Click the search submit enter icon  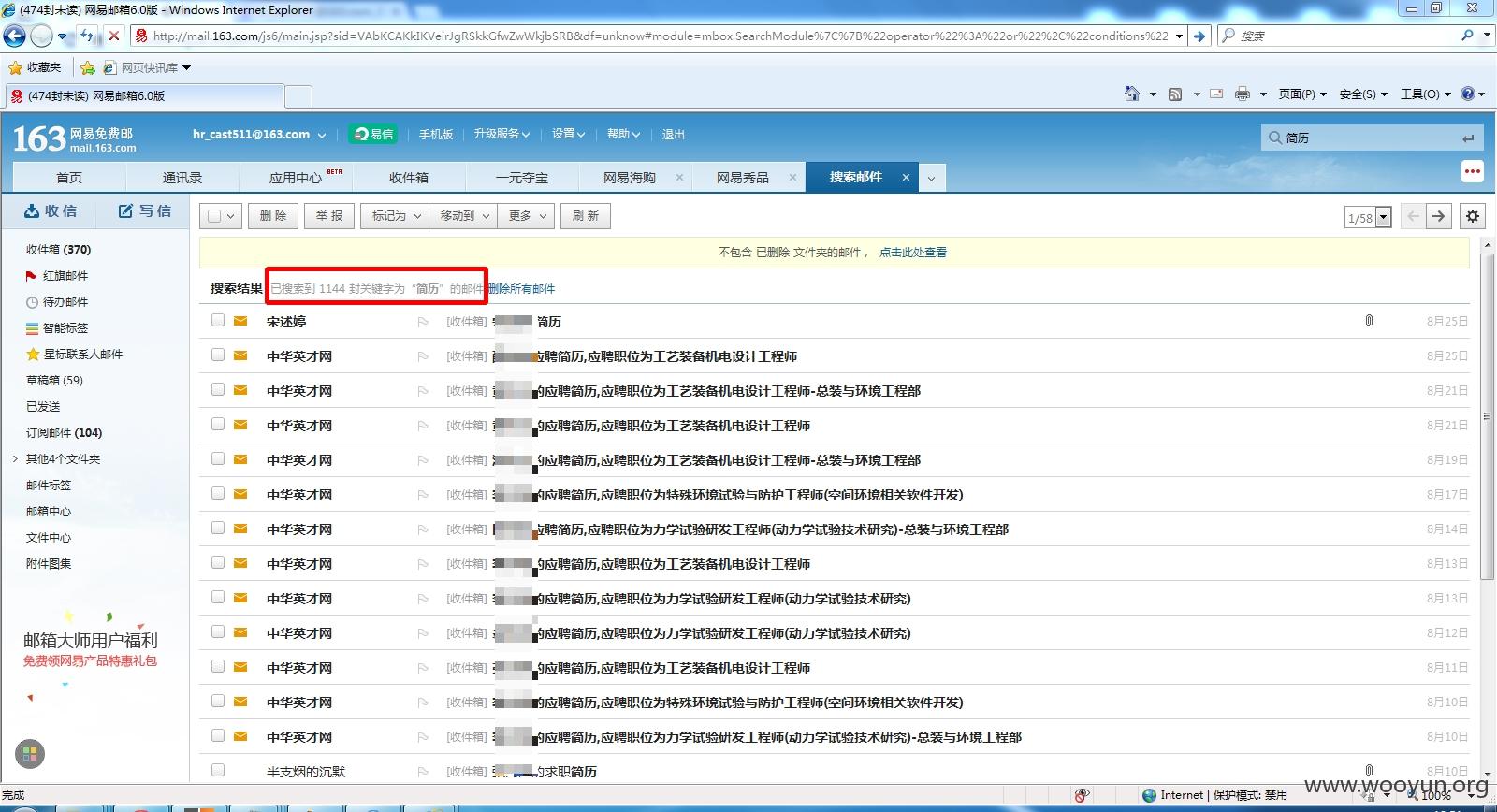pos(1468,138)
